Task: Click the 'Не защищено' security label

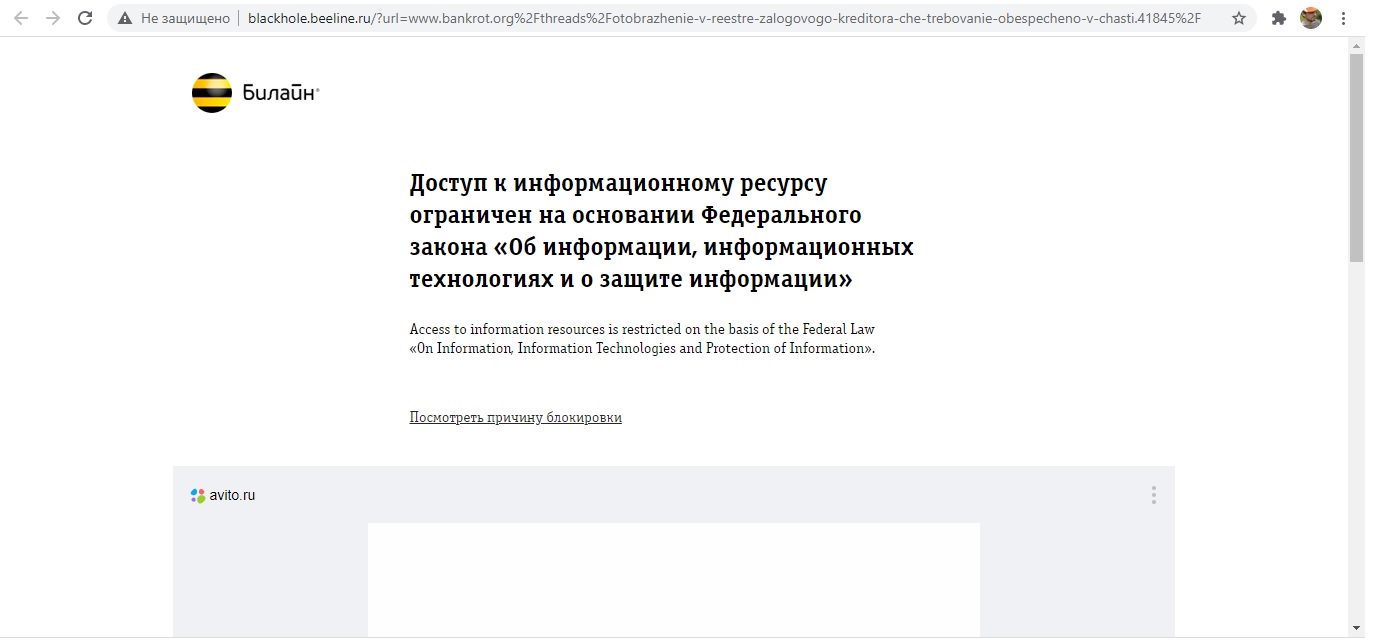Action: pos(185,18)
